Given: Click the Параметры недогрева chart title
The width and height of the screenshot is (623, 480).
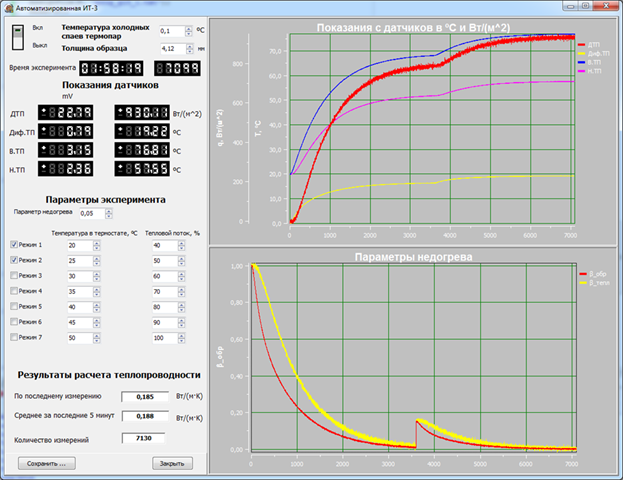Looking at the screenshot, I should click(414, 257).
